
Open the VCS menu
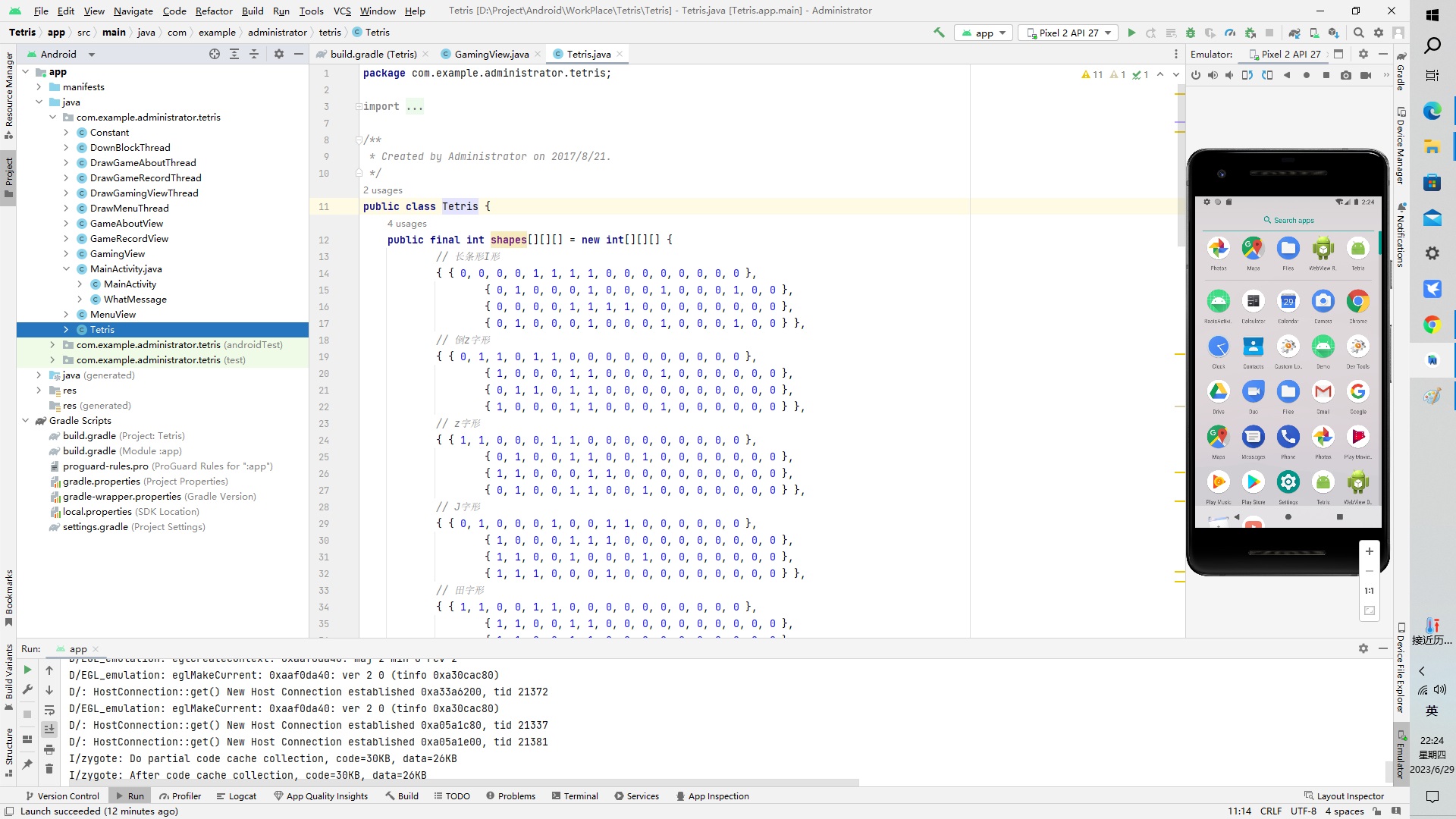coord(342,11)
